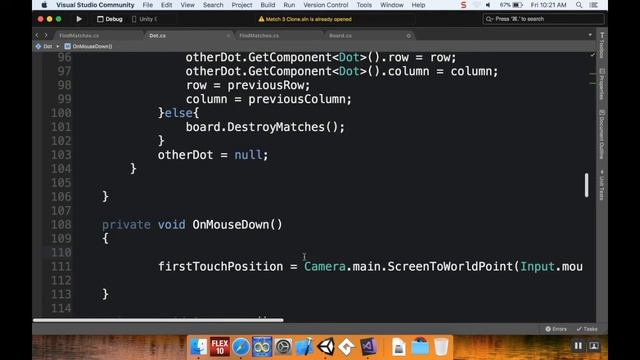Viewport: 640px width, 360px height.
Task: Show the Errors pad
Action: pyautogui.click(x=556, y=329)
